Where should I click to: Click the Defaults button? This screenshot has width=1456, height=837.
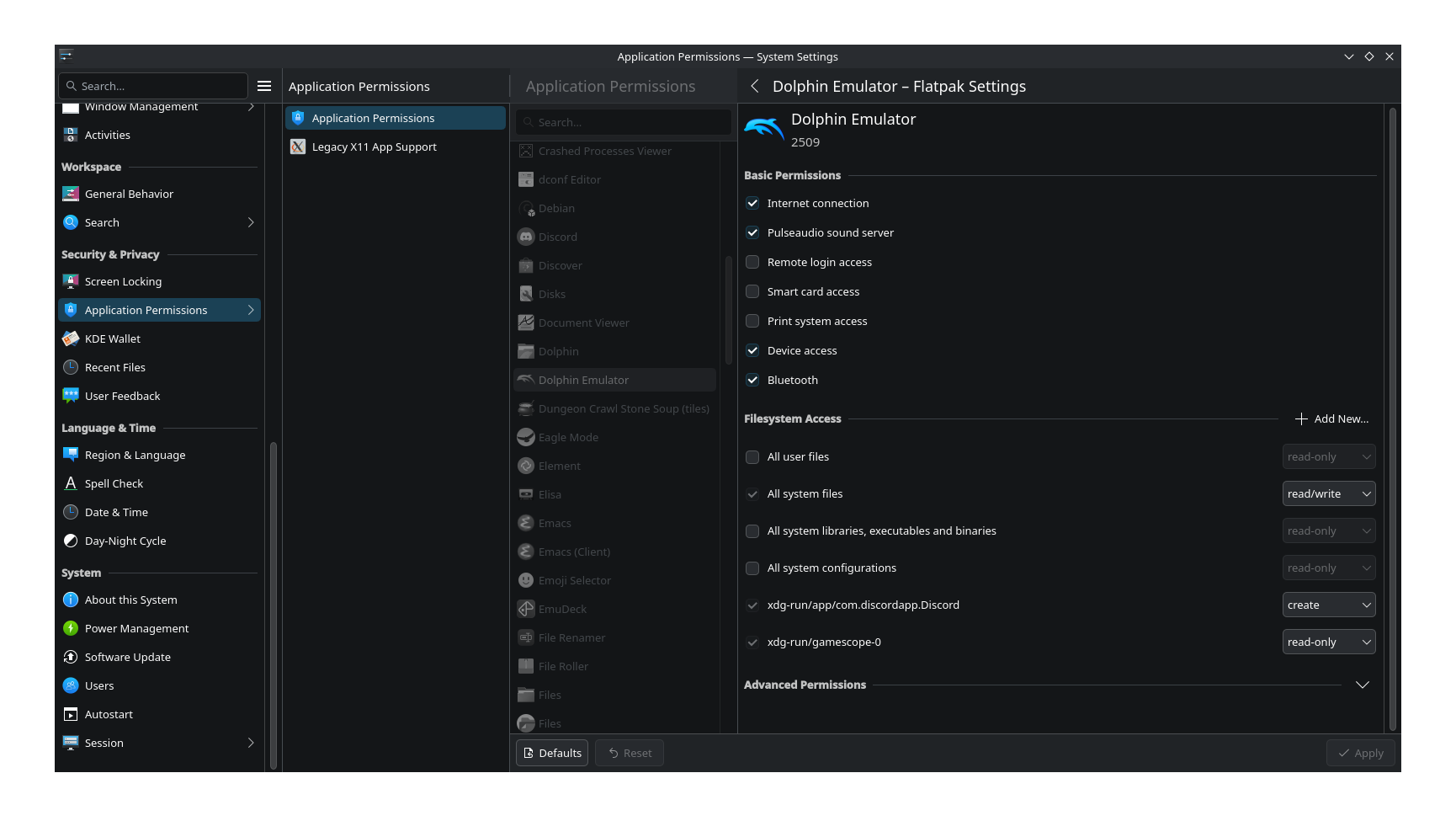tap(552, 753)
